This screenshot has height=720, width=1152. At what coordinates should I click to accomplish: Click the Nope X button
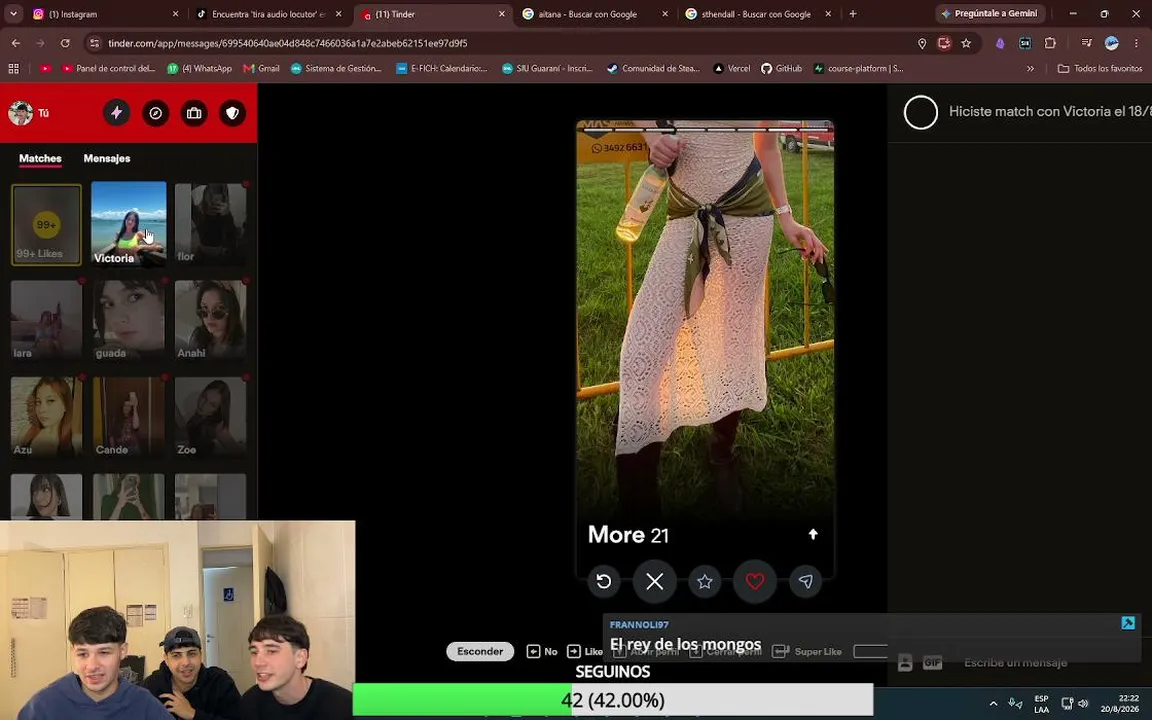click(x=655, y=581)
